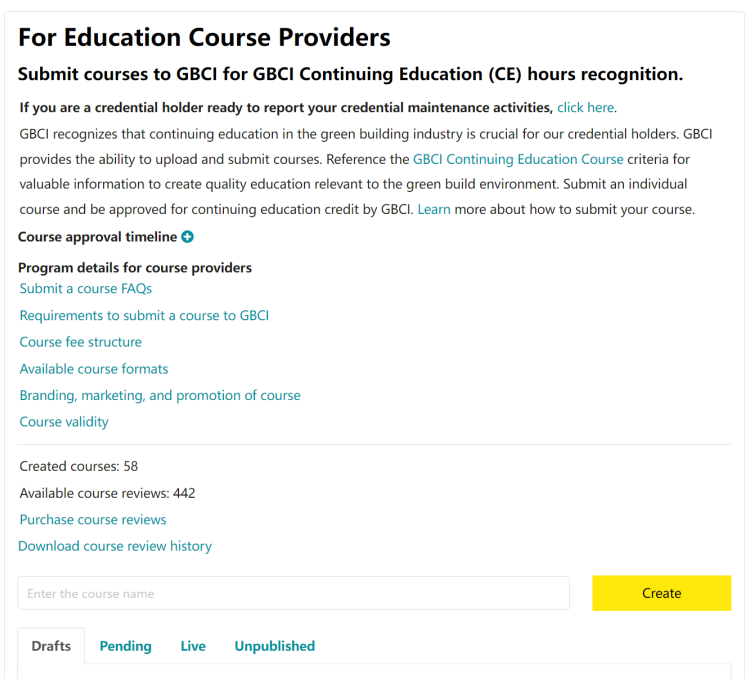This screenshot has width=748, height=679.
Task: Show Course validity details
Action: (64, 422)
